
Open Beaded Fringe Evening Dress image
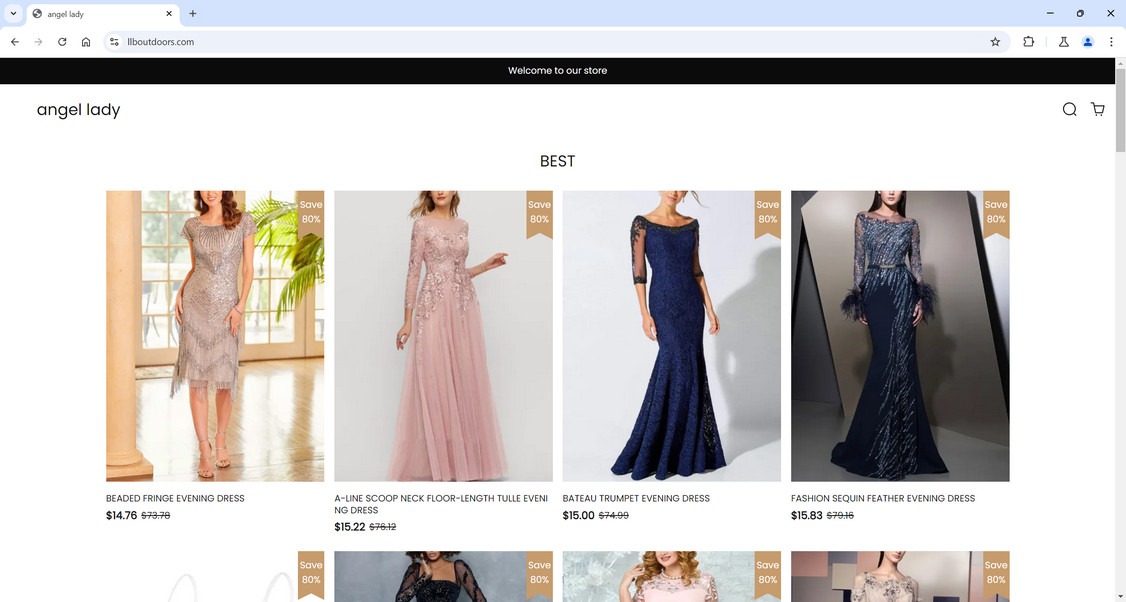pyautogui.click(x=215, y=335)
